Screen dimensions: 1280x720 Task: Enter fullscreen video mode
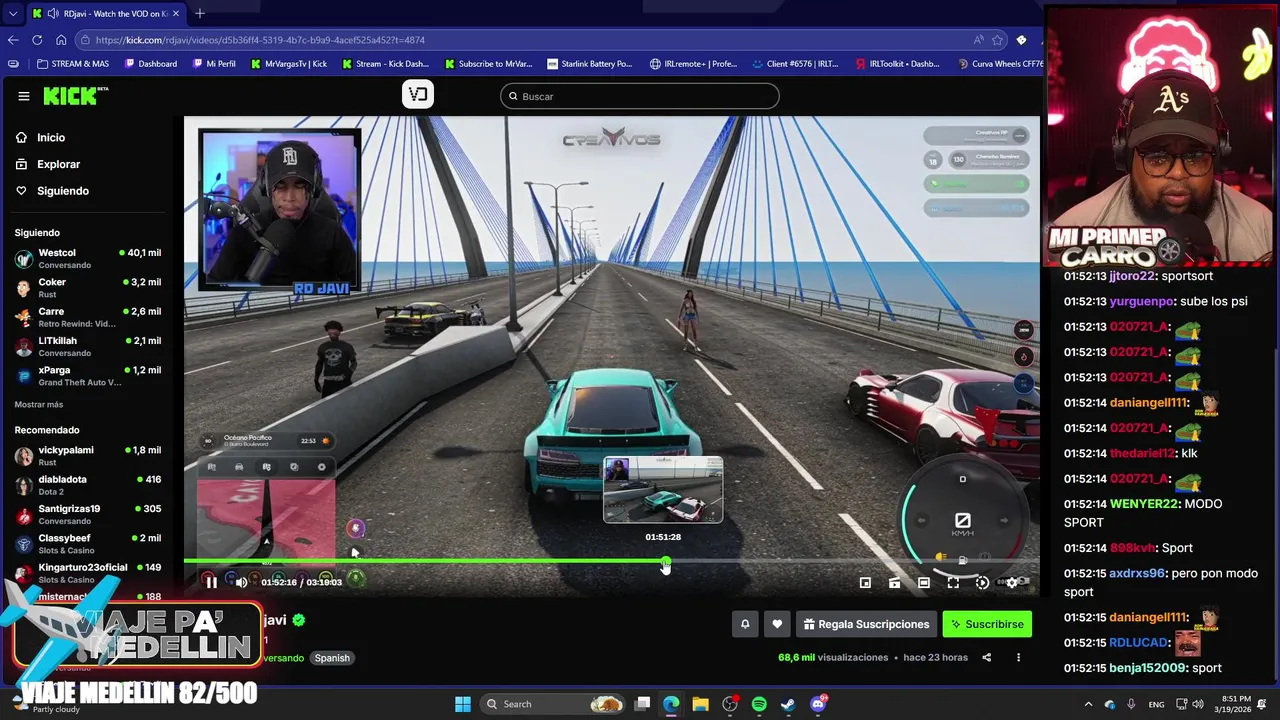pos(953,582)
